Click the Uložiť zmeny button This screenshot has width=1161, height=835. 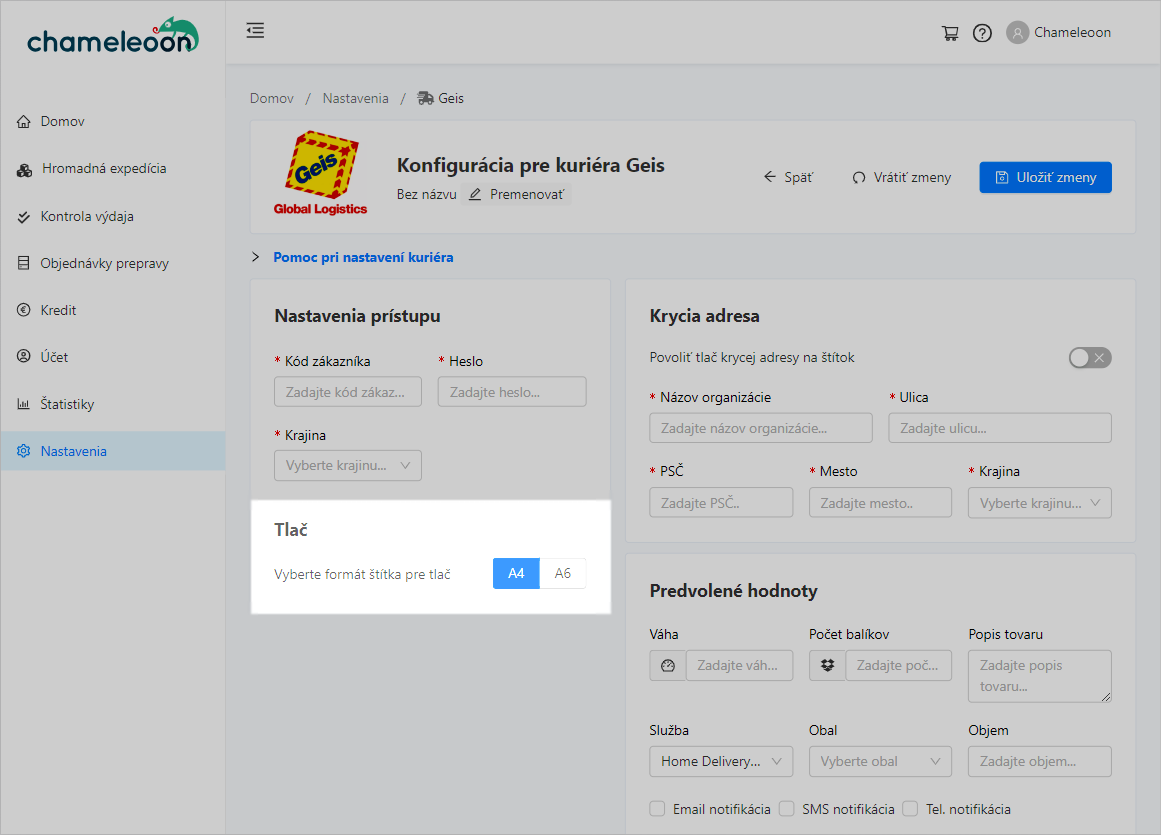pos(1045,177)
